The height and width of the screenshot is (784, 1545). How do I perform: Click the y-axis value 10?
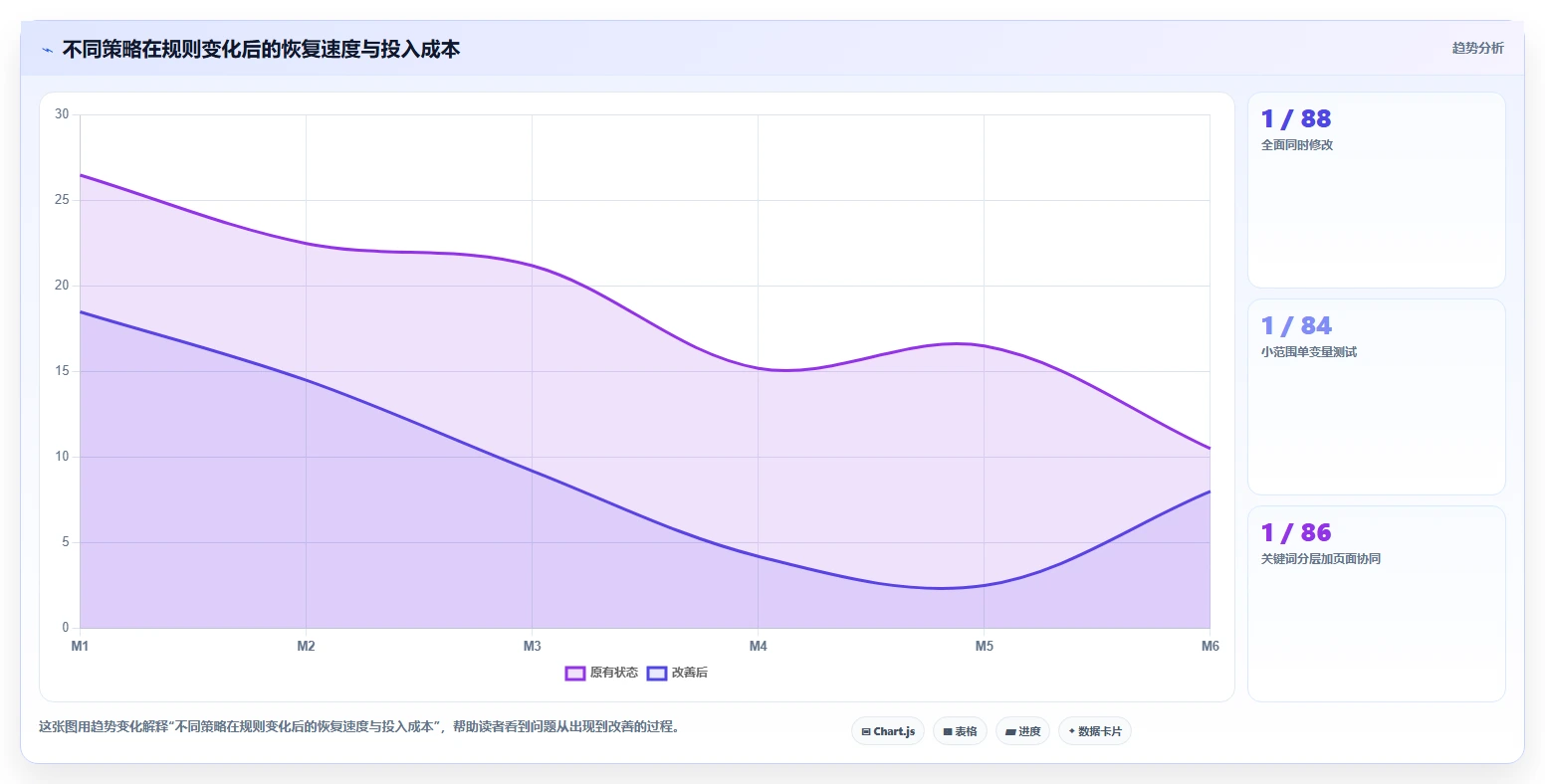coord(62,457)
